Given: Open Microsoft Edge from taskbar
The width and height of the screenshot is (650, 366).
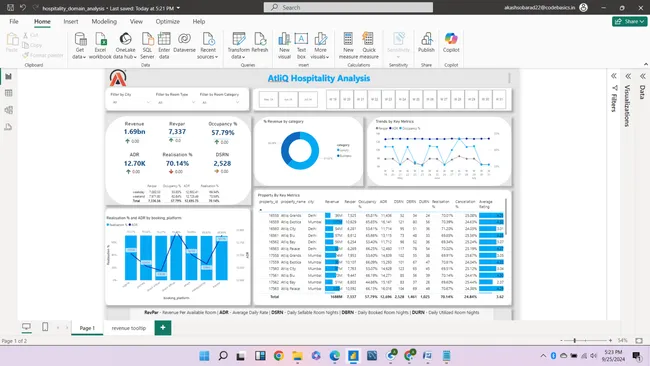Looking at the screenshot, I should point(335,356).
